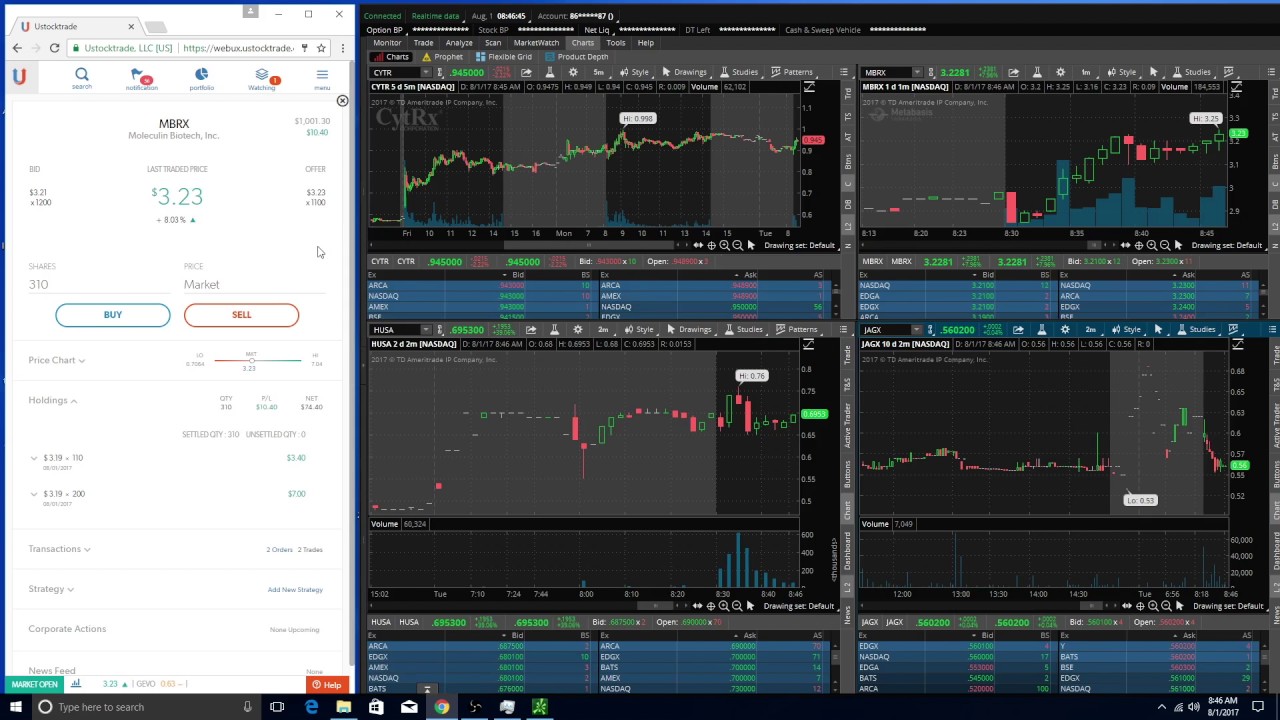The width and height of the screenshot is (1280, 720).
Task: Open the portfolio pie chart icon
Action: pyautogui.click(x=201, y=78)
